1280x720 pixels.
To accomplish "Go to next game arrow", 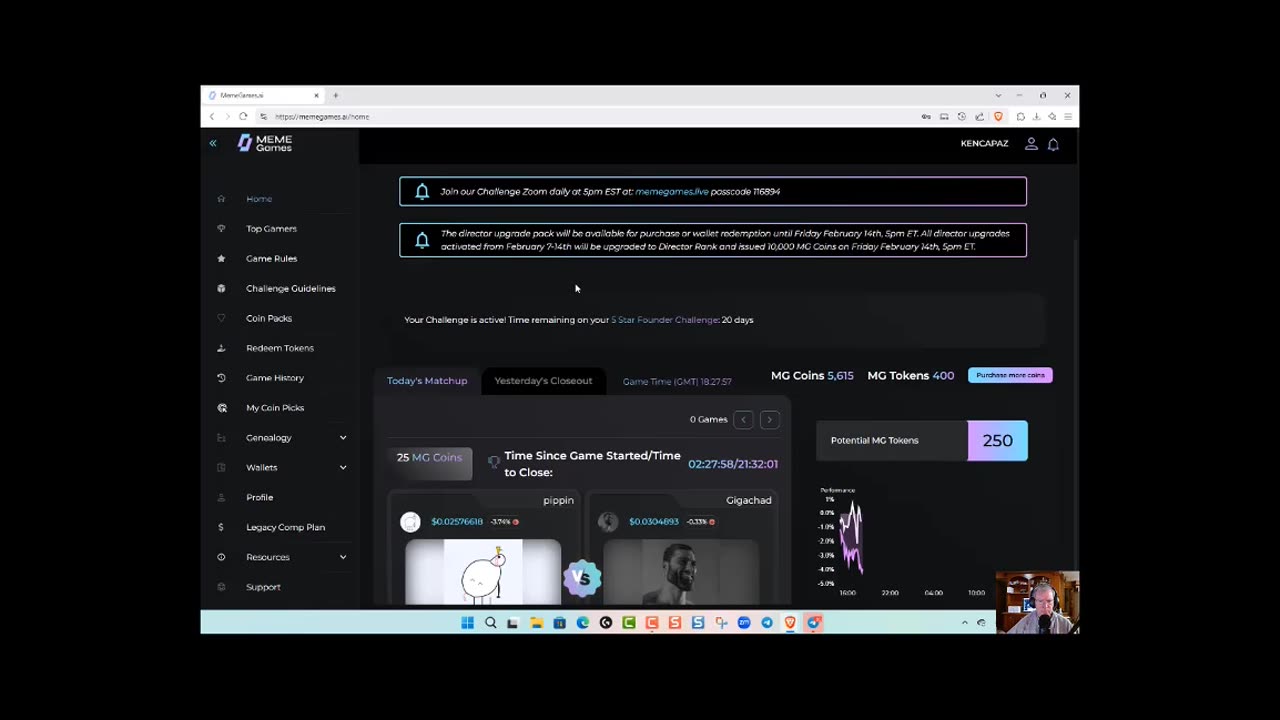I will pos(769,420).
